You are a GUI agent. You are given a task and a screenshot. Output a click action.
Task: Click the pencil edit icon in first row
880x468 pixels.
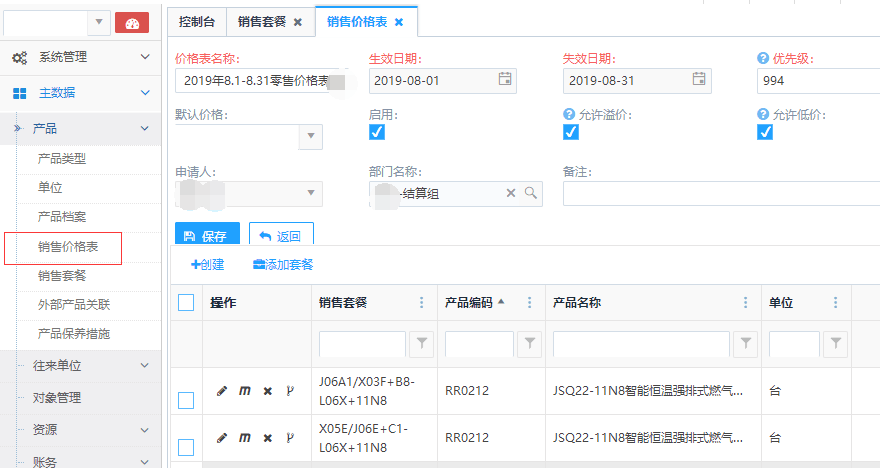point(222,391)
